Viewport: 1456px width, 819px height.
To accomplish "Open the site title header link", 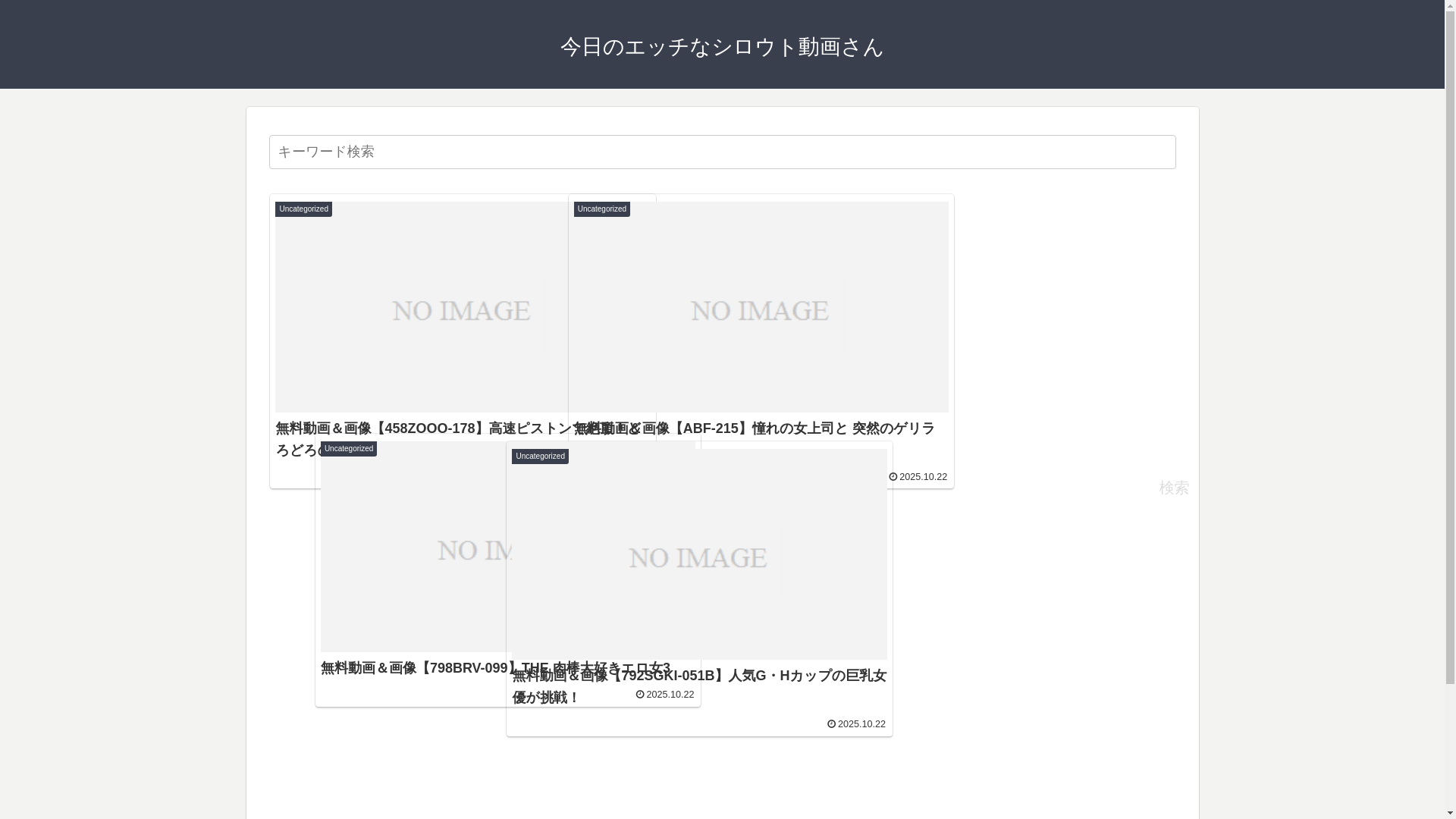I will click(721, 47).
